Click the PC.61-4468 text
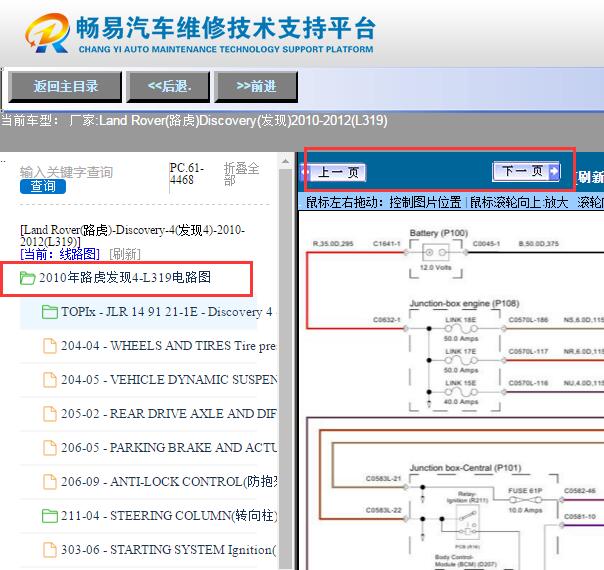The width and height of the screenshot is (604, 570). [x=186, y=174]
